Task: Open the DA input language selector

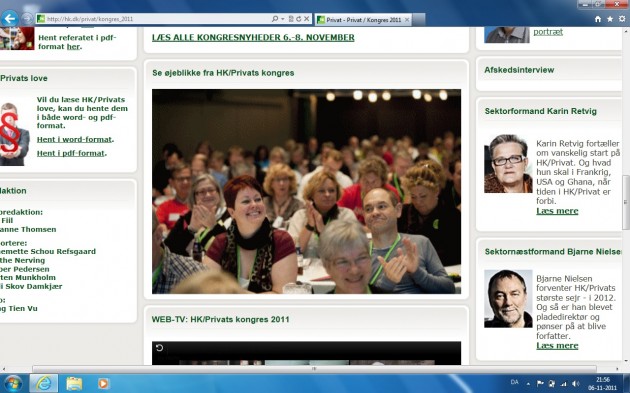Action: [514, 382]
